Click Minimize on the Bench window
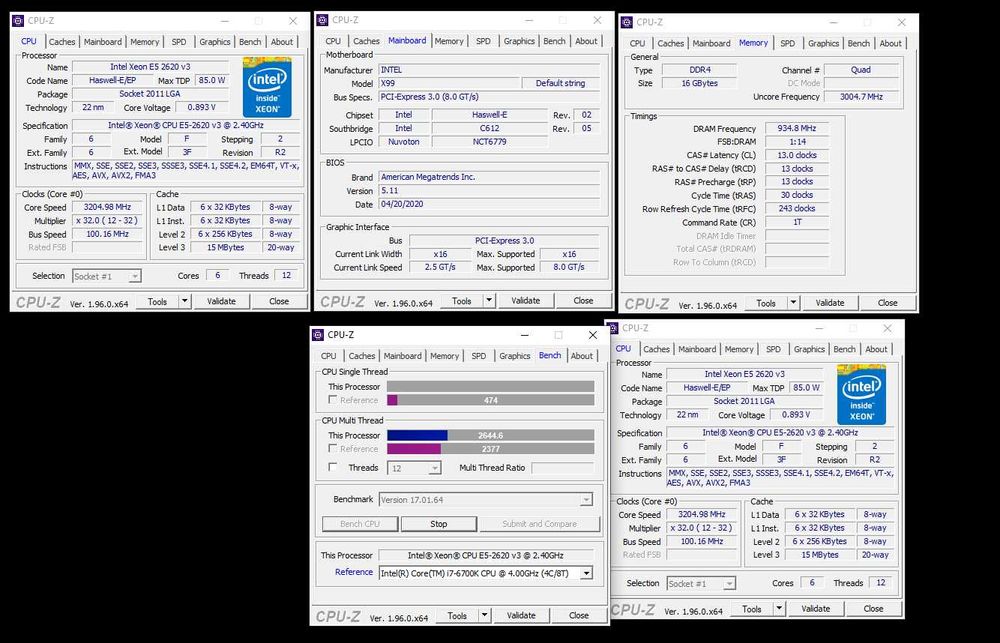Screen dimensions: 1000x643 [x=524, y=335]
